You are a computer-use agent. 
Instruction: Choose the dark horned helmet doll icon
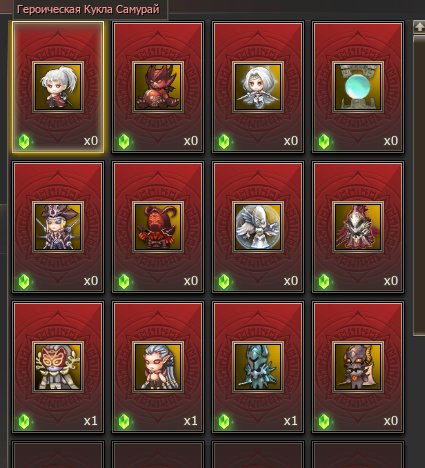click(x=358, y=367)
